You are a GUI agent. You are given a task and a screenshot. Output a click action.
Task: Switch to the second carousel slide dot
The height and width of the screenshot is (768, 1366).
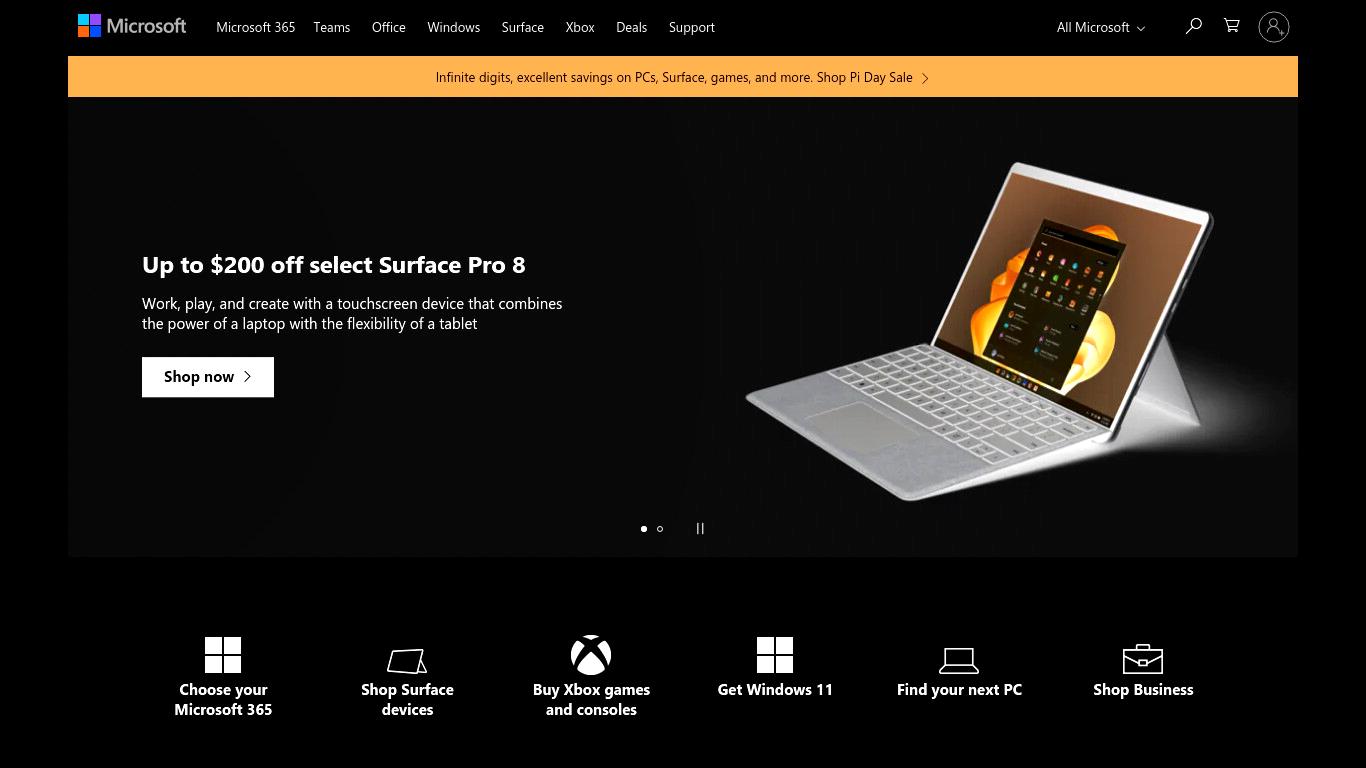660,529
